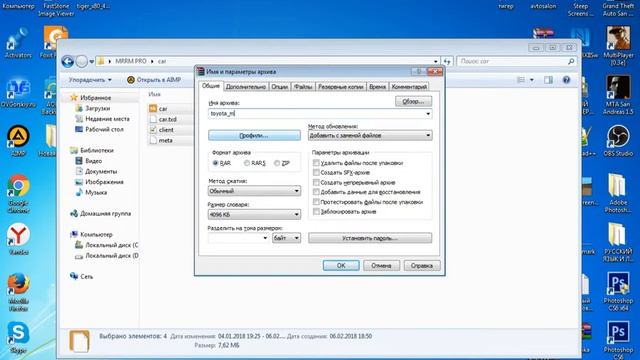Open the Метод сжатия dropdown
The image size is (640, 360).
[254, 191]
